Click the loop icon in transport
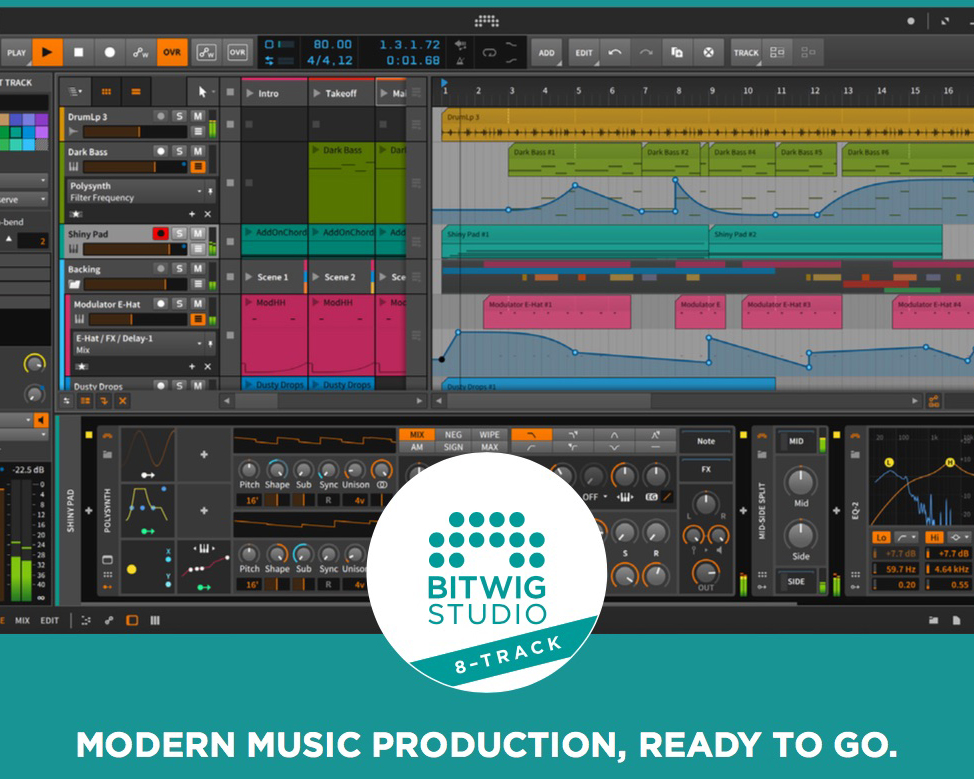 [x=489, y=53]
